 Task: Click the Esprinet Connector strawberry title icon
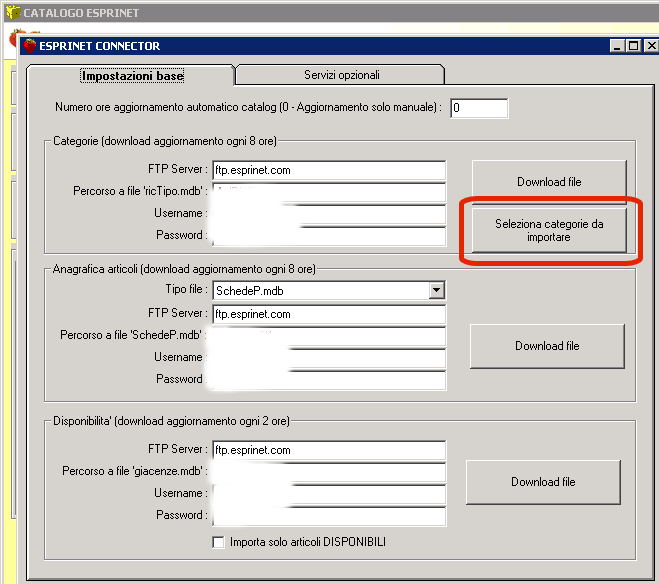[x=29, y=45]
